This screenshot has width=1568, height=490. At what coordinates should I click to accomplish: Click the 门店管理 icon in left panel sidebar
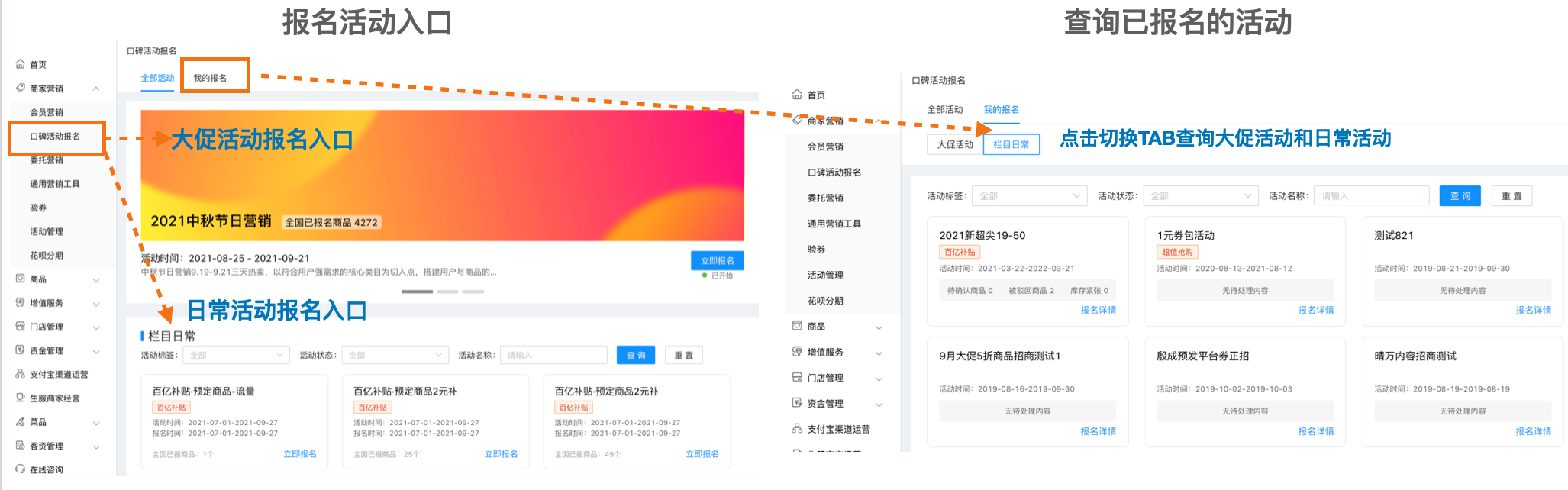pos(21,326)
